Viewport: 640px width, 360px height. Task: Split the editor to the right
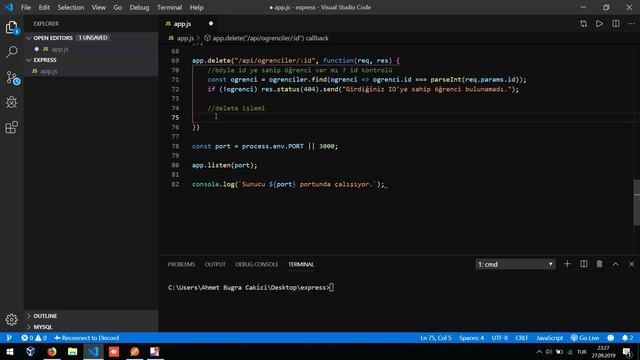tap(616, 24)
